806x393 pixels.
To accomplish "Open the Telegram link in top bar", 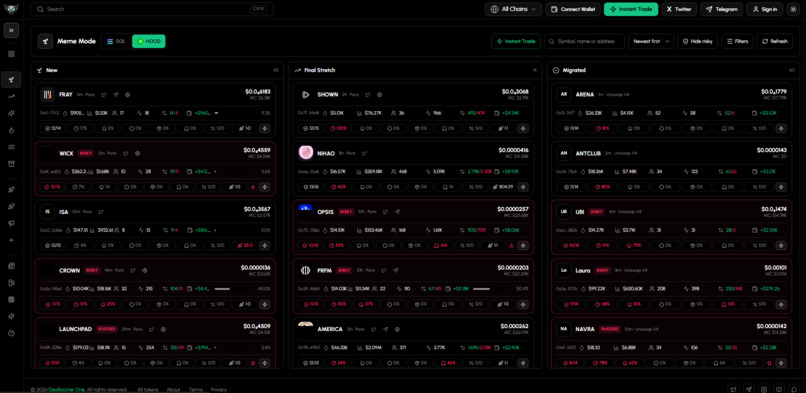I will pyautogui.click(x=722, y=9).
